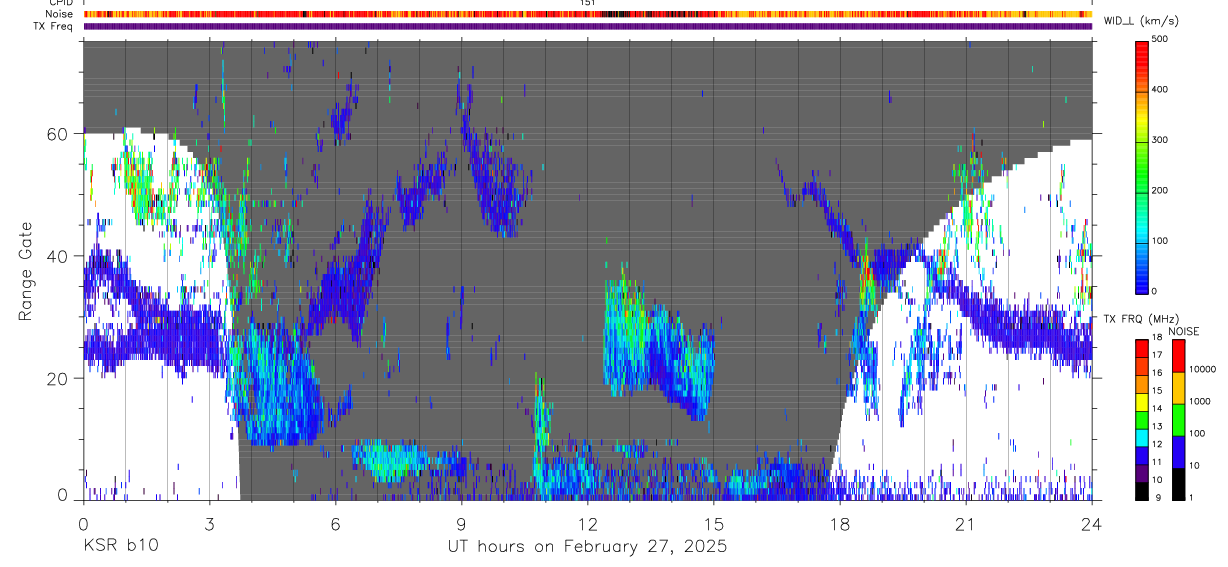This screenshot has height=567, width=1228.
Task: Click the '6' hour tick on the time axis
Action: 335,523
